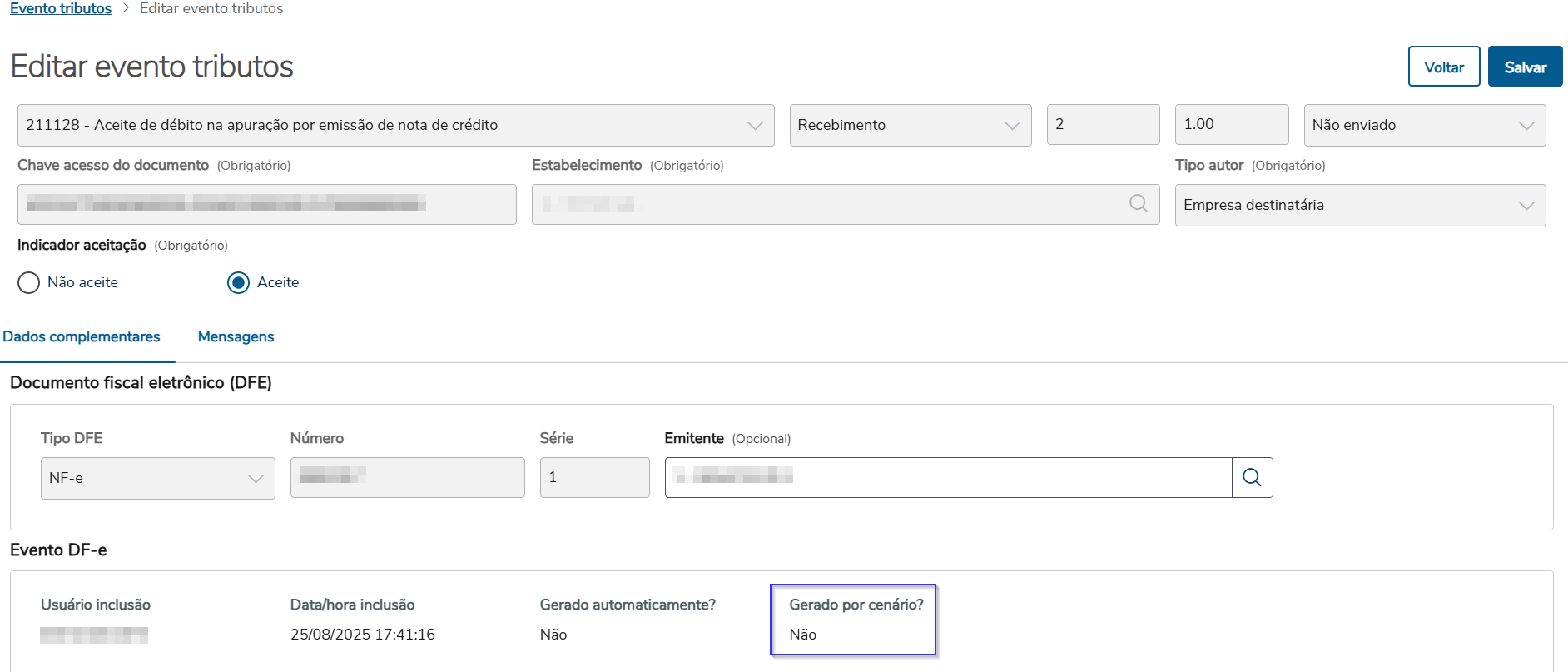This screenshot has height=672, width=1568.
Task: Open the event type dropdown 211128
Action: tap(395, 125)
